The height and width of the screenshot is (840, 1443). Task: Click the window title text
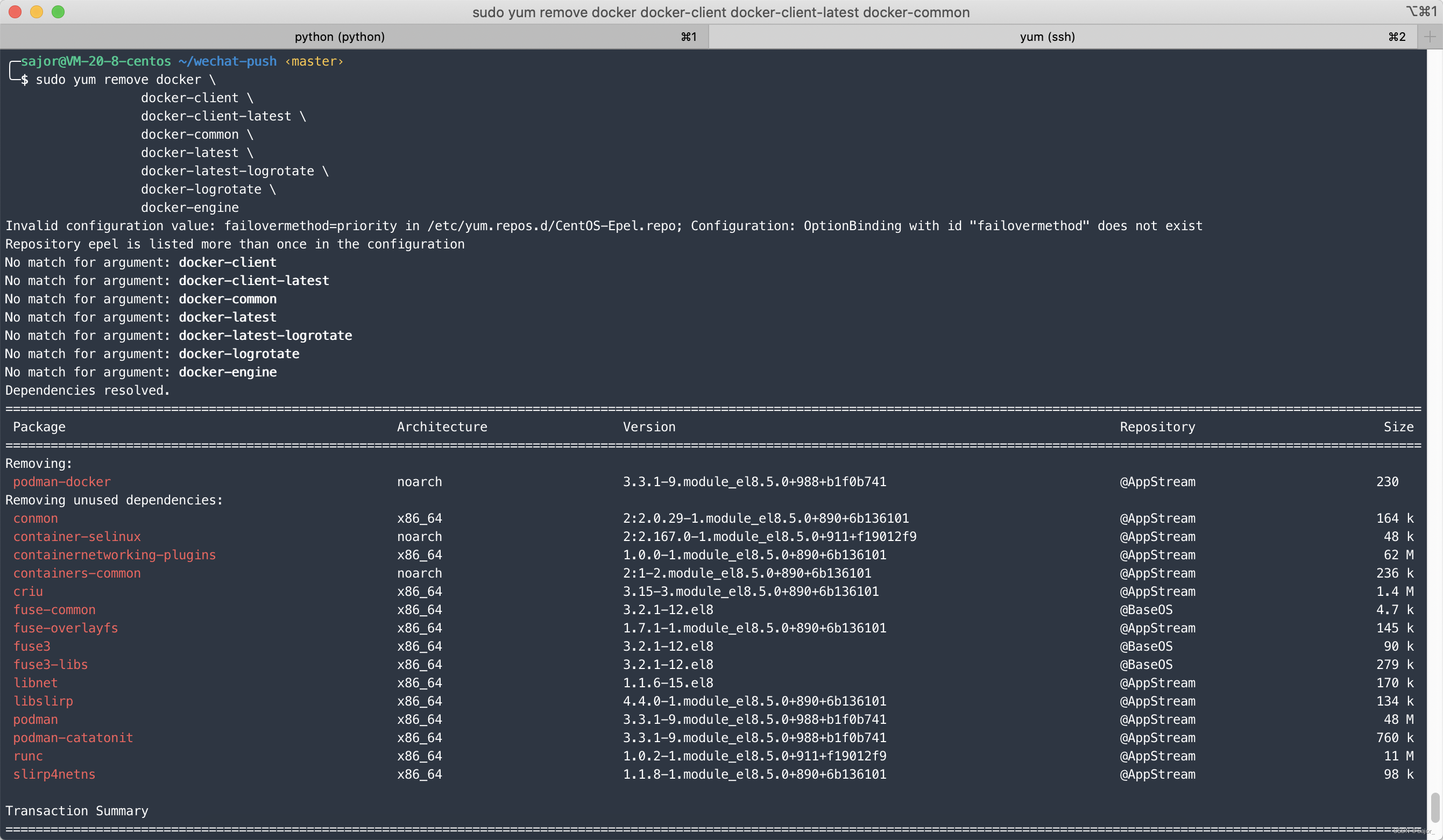click(x=720, y=12)
